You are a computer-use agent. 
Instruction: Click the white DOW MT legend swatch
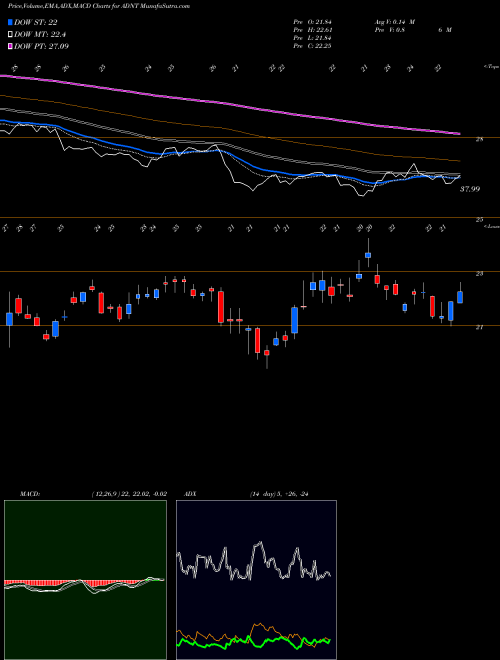click(x=10, y=34)
